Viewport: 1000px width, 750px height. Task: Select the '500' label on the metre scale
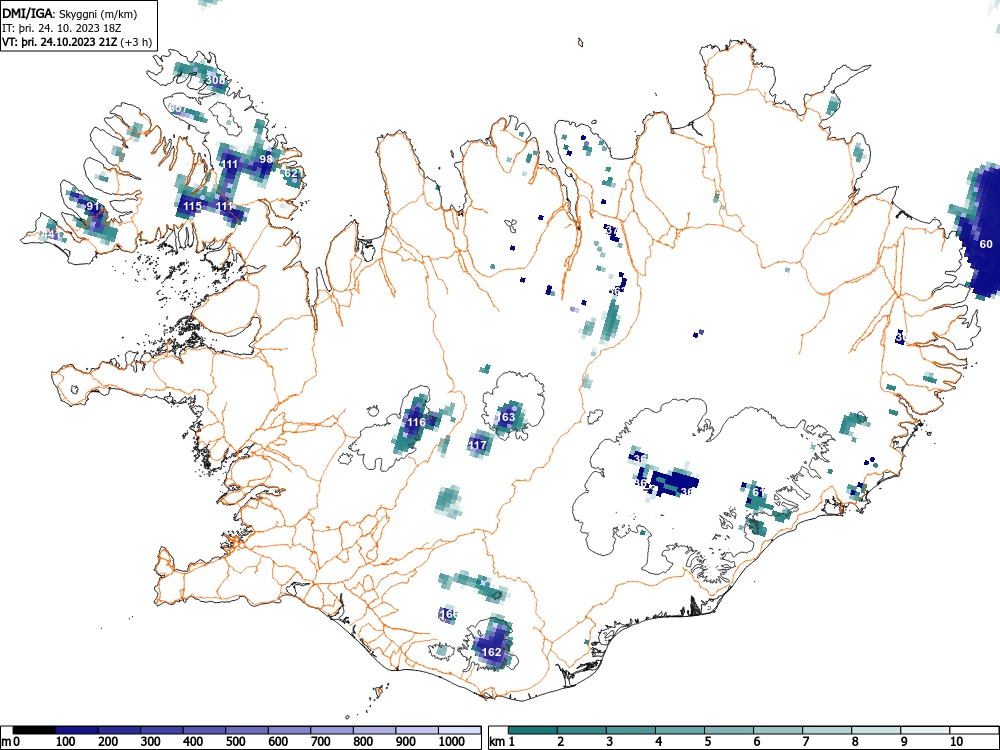[235, 742]
